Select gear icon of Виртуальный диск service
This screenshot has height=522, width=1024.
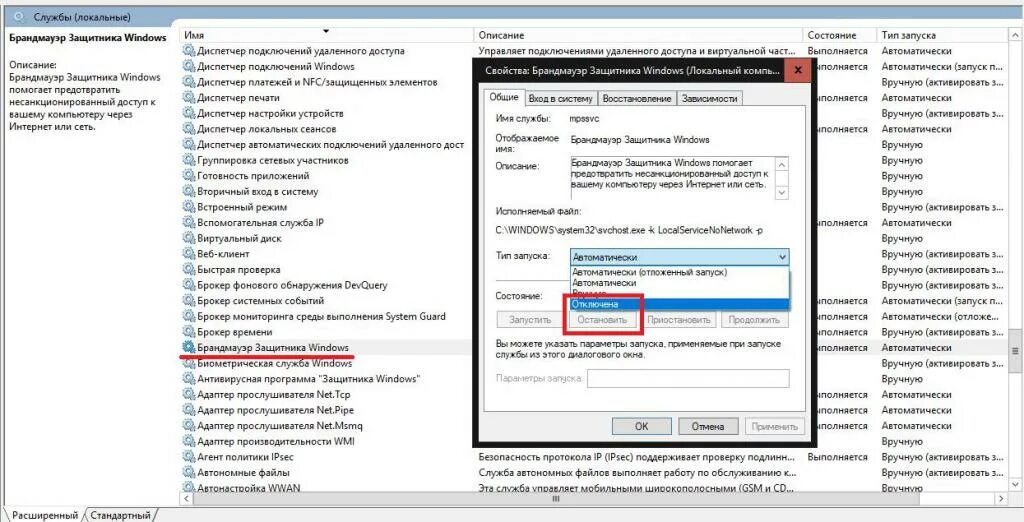[189, 238]
